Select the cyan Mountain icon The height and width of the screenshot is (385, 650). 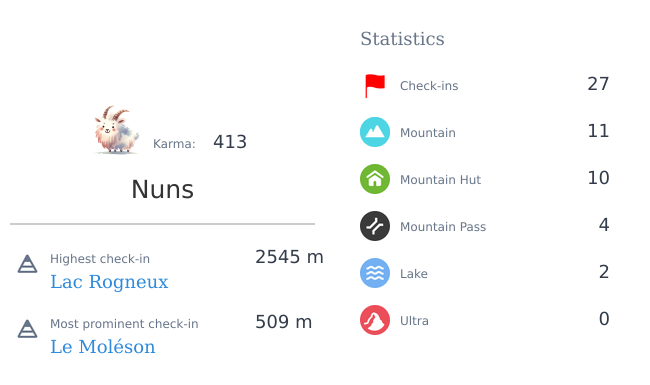pos(375,132)
